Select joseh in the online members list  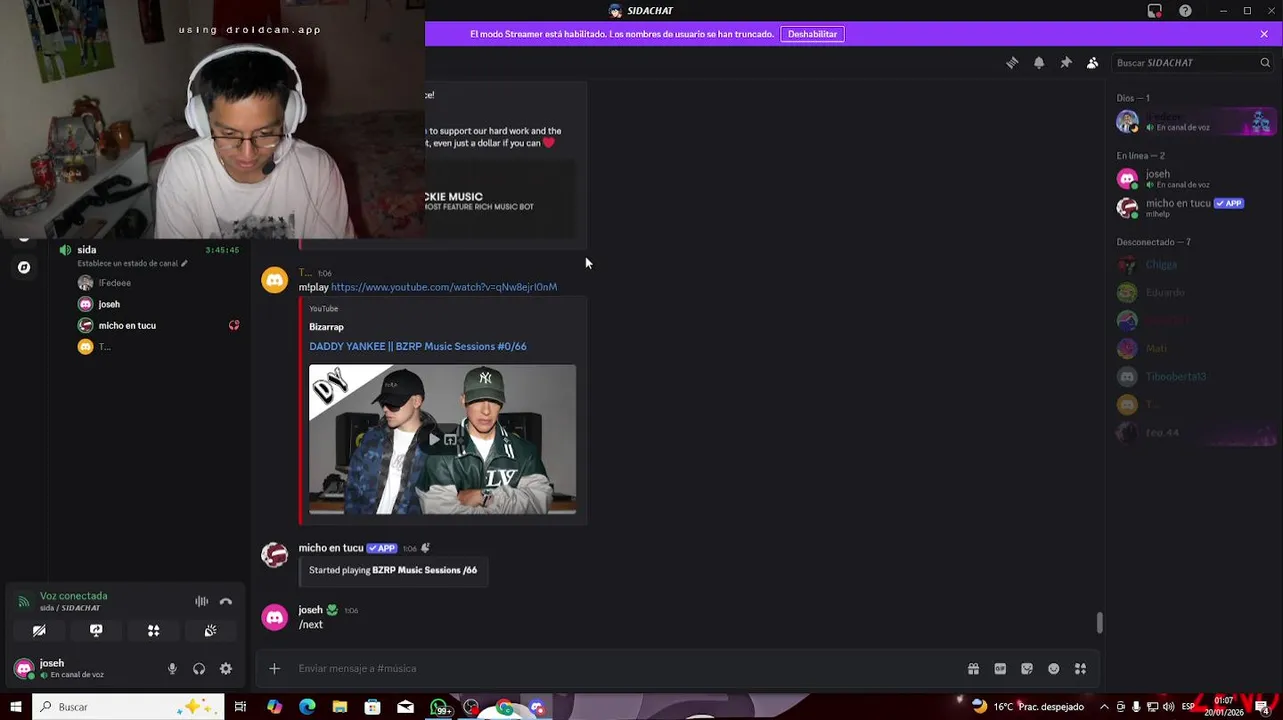(1193, 179)
